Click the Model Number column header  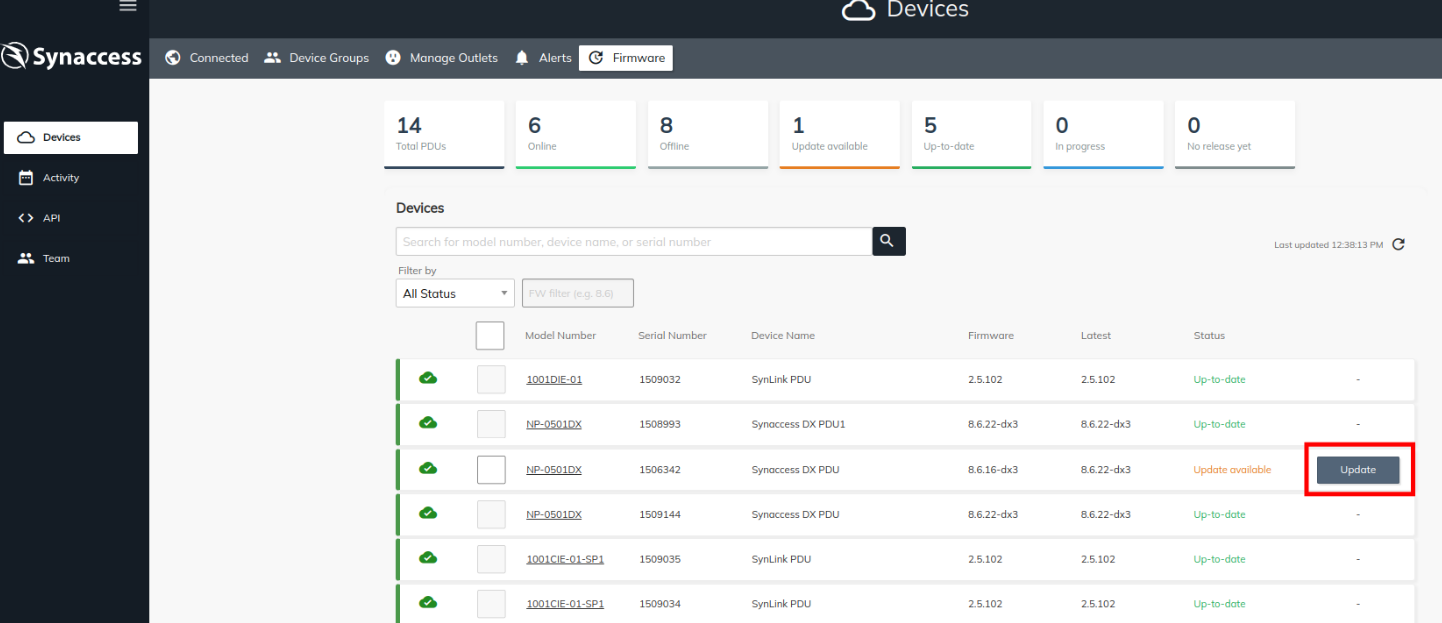(x=560, y=336)
